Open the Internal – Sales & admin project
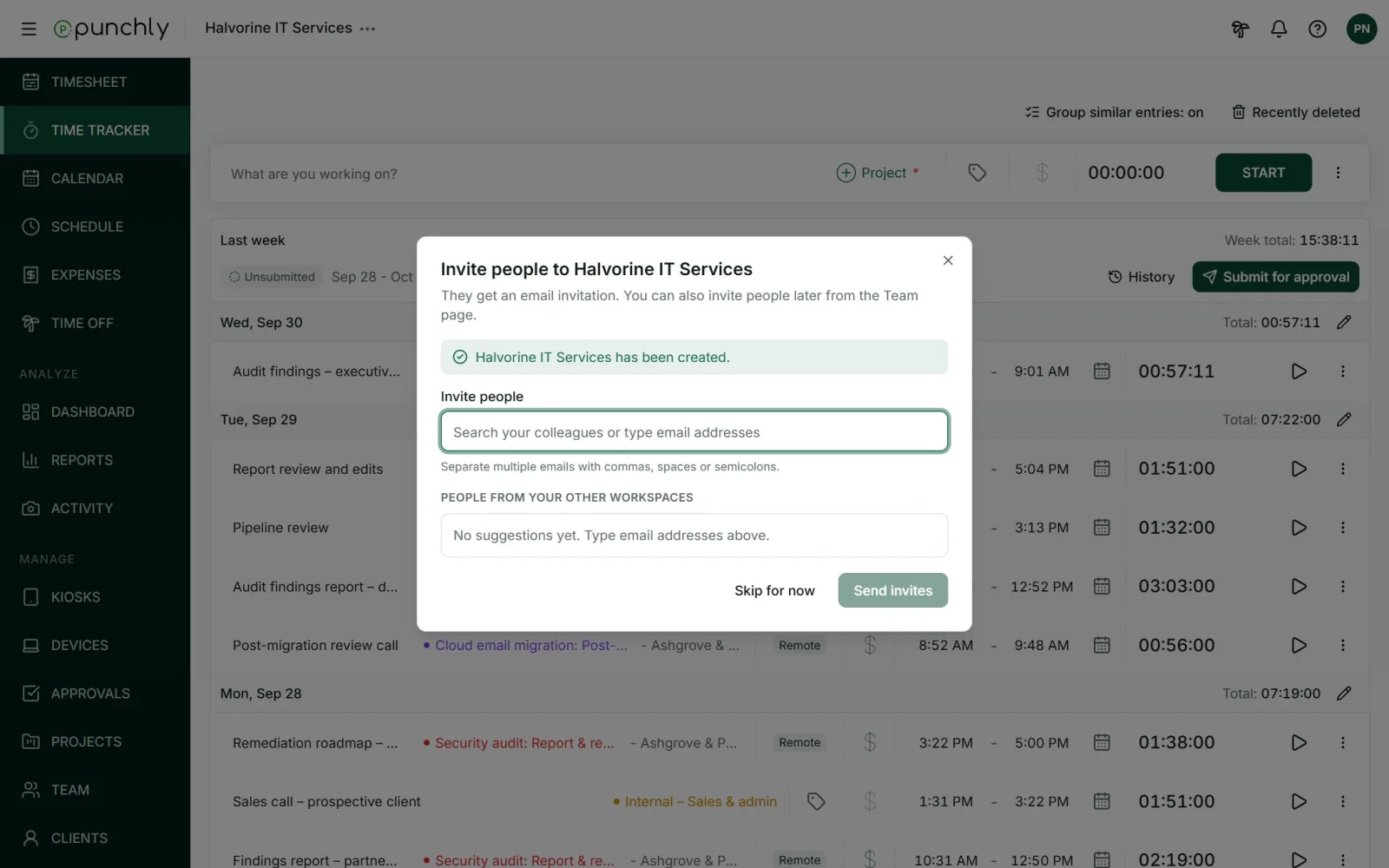This screenshot has height=868, width=1389. click(695, 801)
